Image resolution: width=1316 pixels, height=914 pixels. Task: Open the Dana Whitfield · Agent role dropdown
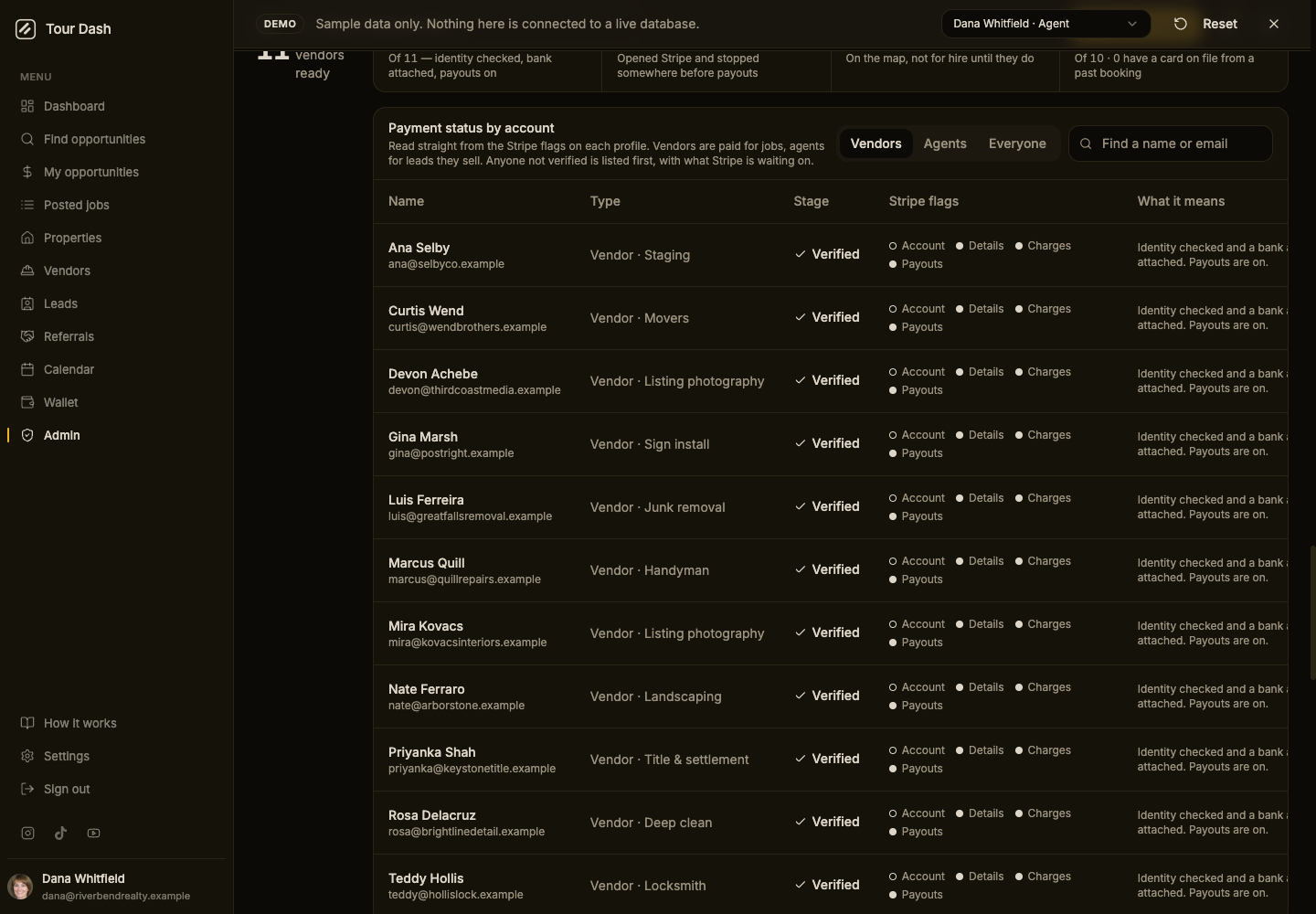tap(1045, 24)
